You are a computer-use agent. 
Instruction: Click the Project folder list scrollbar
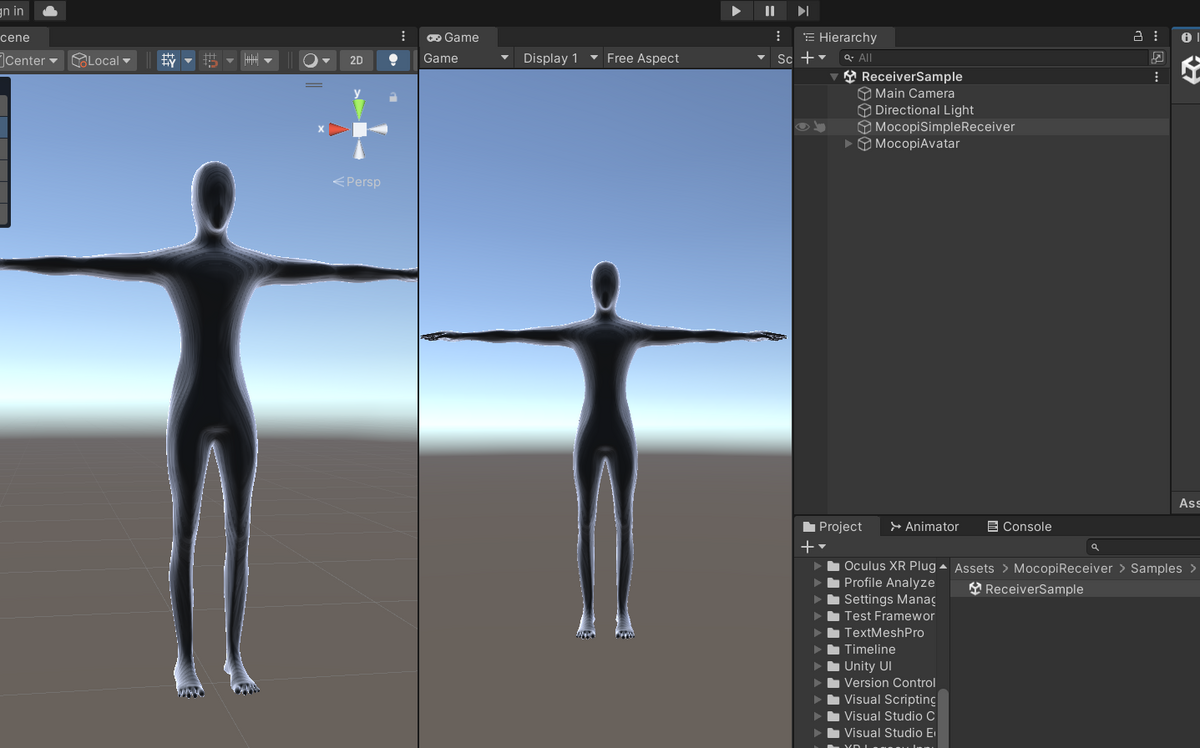tap(943, 717)
